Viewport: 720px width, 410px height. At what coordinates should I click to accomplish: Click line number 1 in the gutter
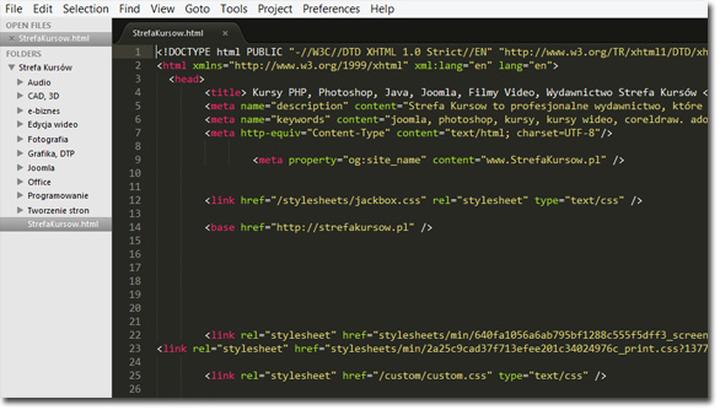(137, 52)
